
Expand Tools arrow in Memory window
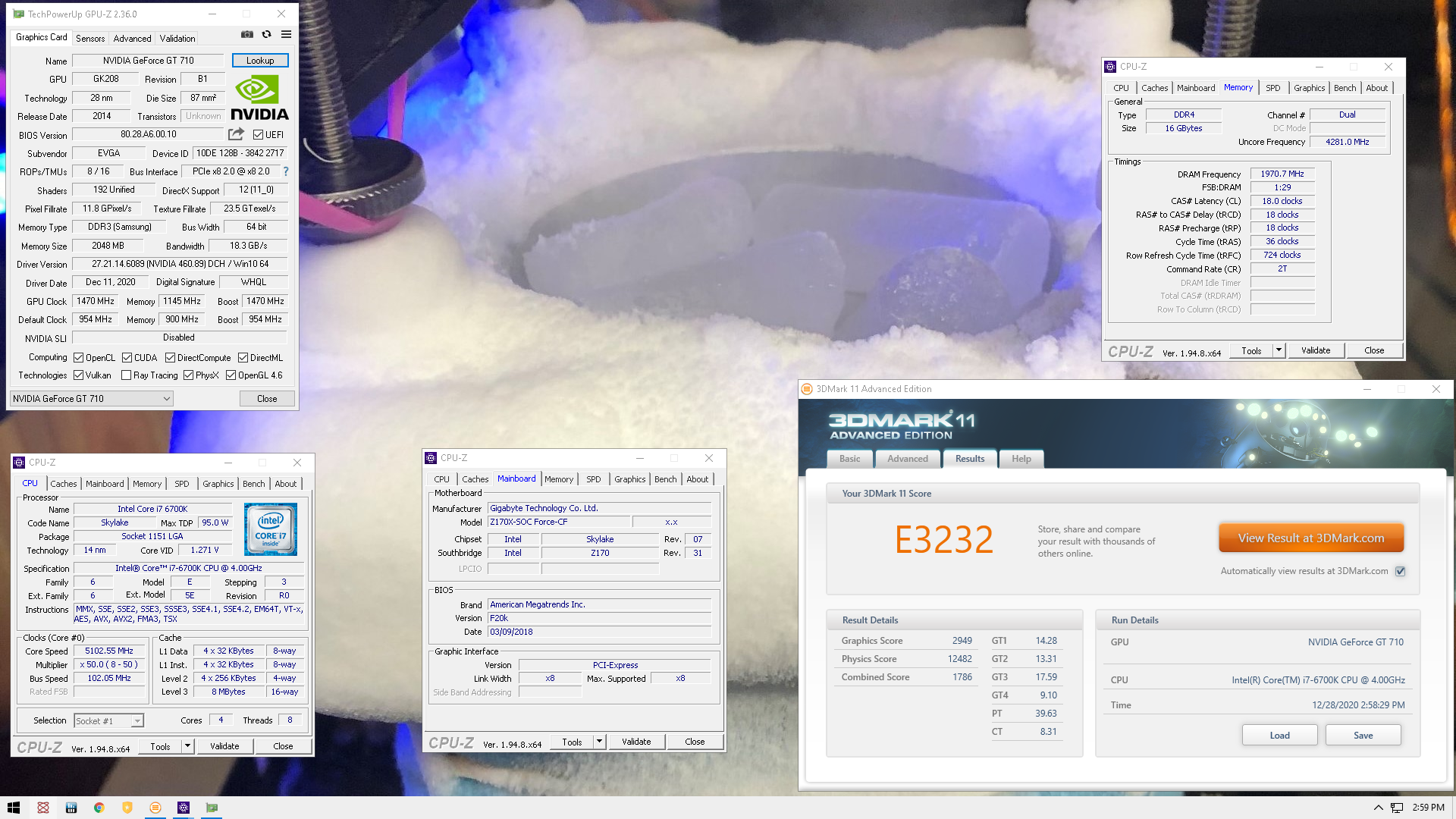pos(1279,350)
